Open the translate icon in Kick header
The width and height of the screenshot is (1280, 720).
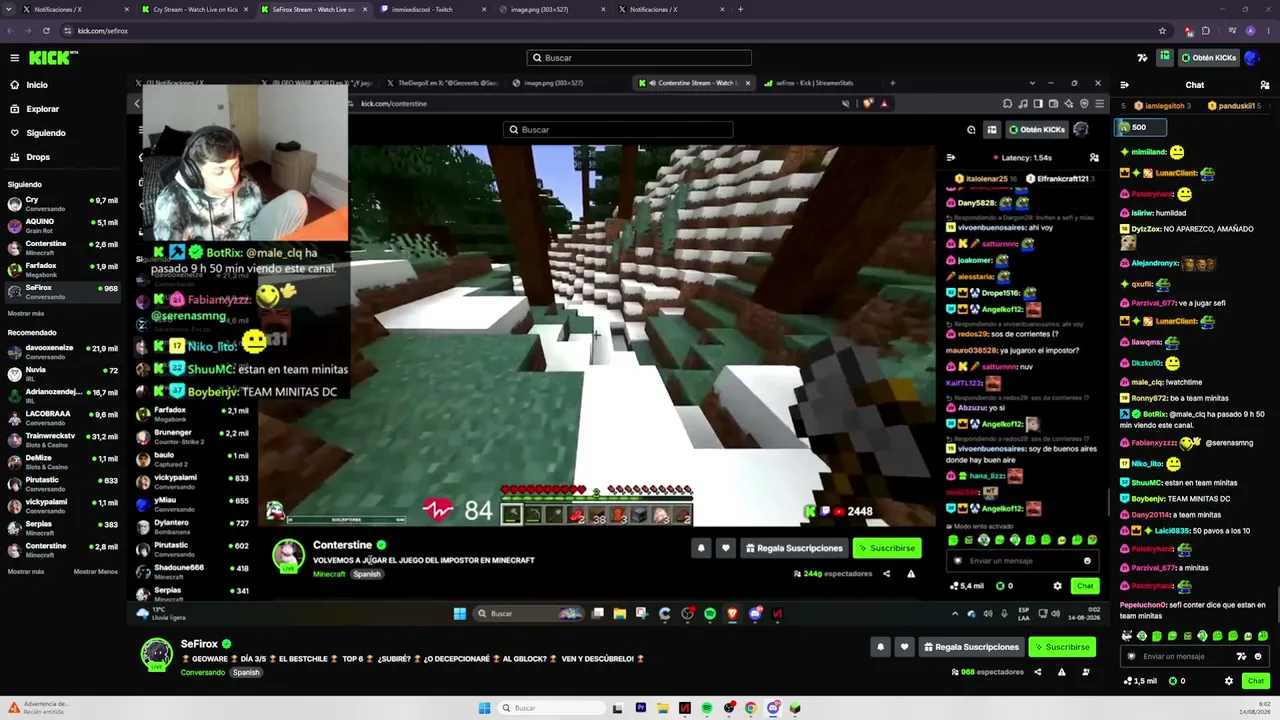point(1143,58)
